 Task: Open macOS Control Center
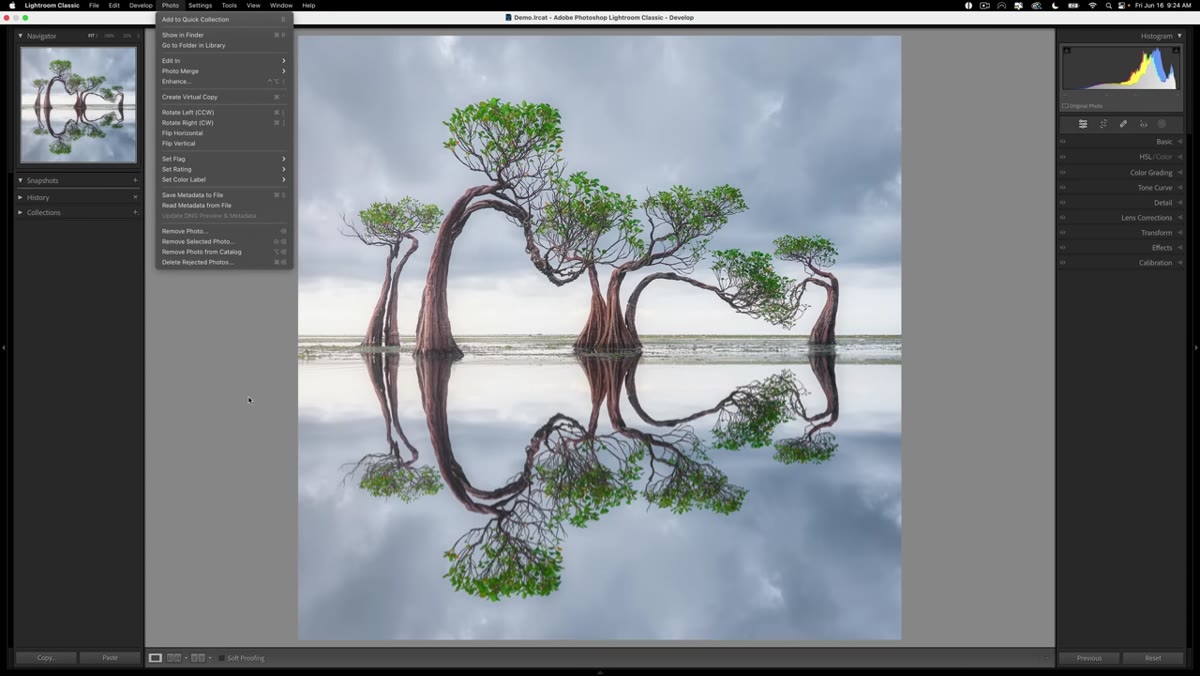(x=1122, y=5)
